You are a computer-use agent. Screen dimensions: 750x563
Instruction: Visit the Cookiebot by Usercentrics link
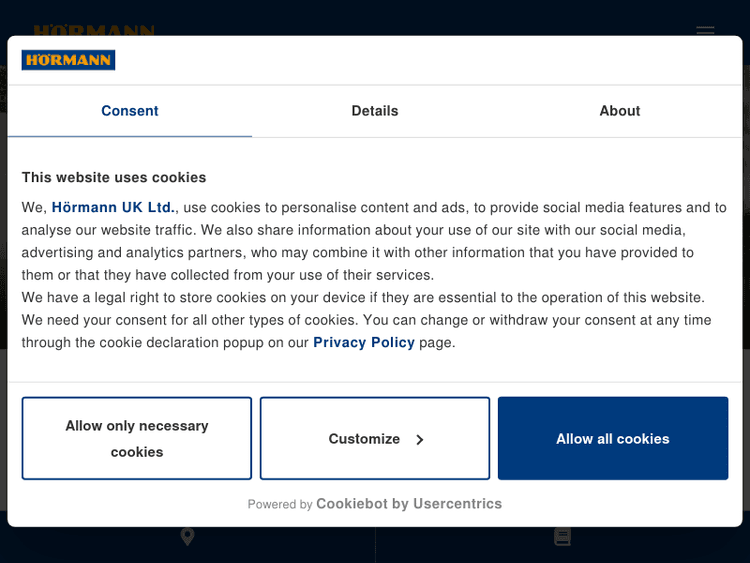(x=409, y=504)
